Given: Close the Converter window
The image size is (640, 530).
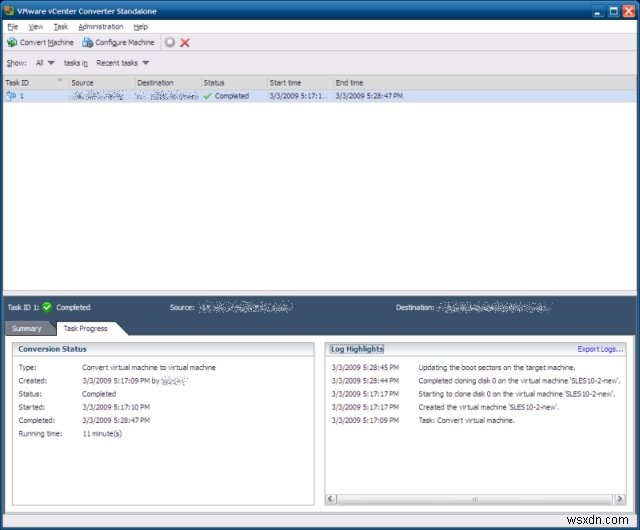Looking at the screenshot, I should tap(629, 11).
